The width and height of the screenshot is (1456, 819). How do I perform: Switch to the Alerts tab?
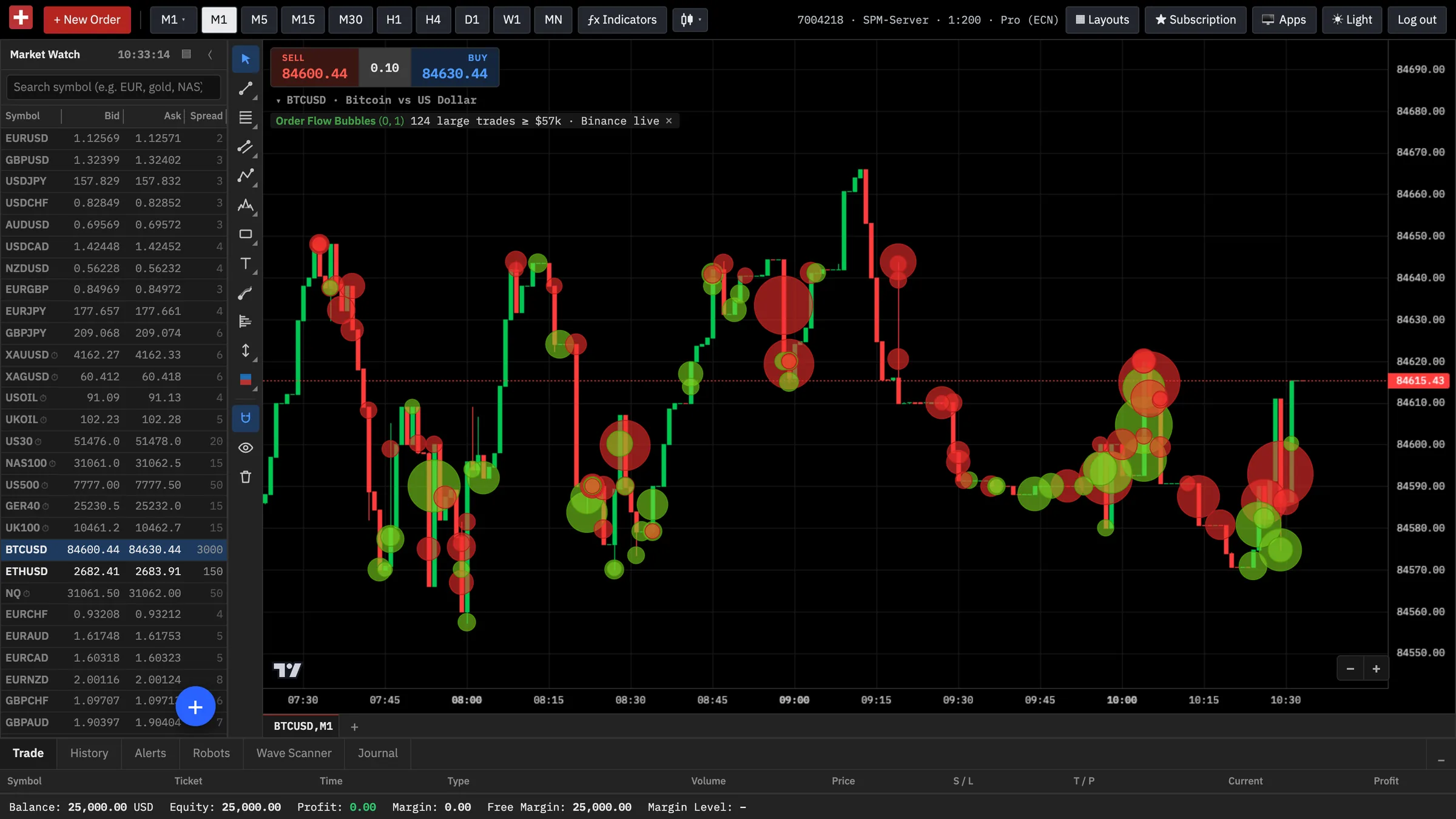(150, 753)
